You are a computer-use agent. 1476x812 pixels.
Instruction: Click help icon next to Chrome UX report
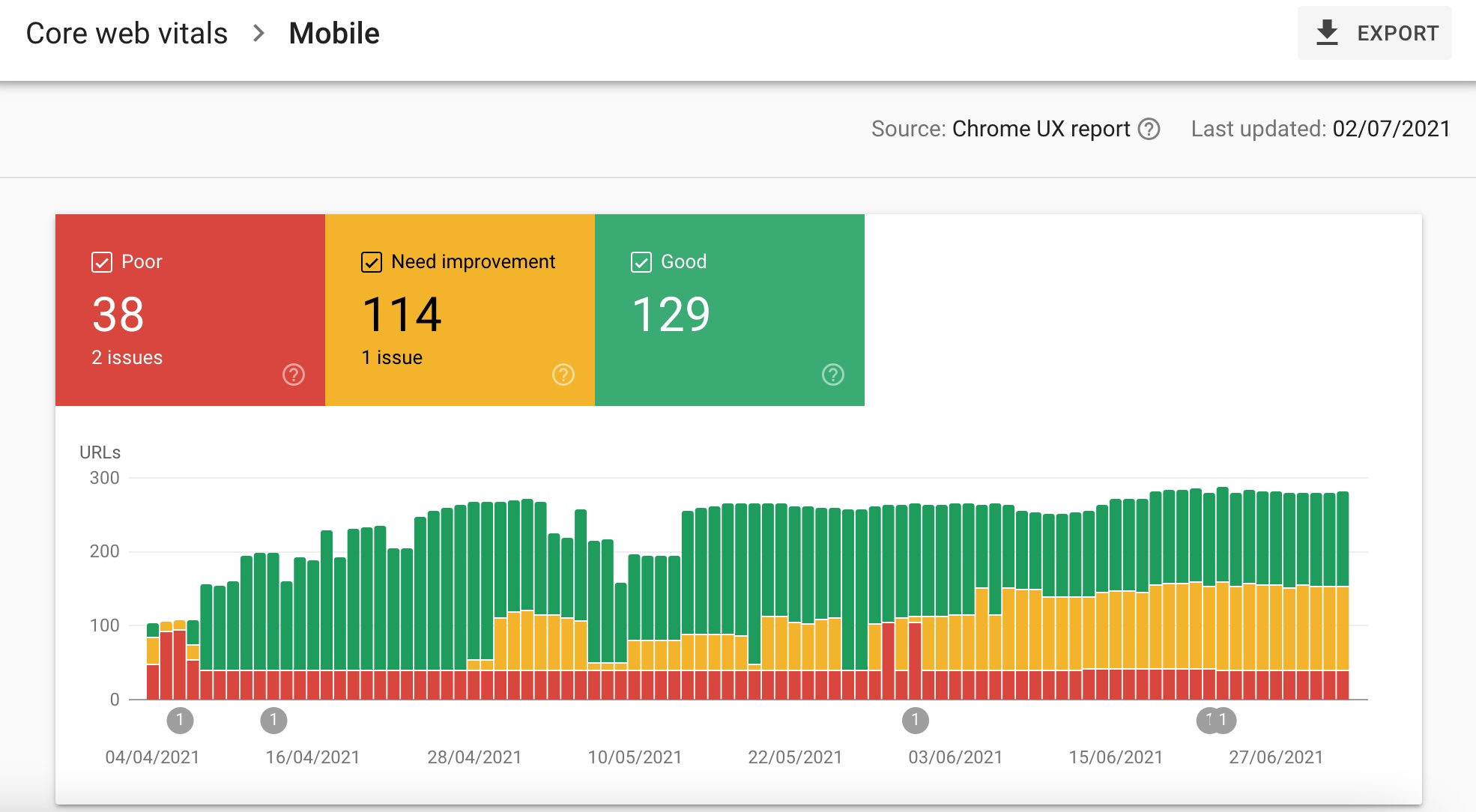[x=1149, y=129]
